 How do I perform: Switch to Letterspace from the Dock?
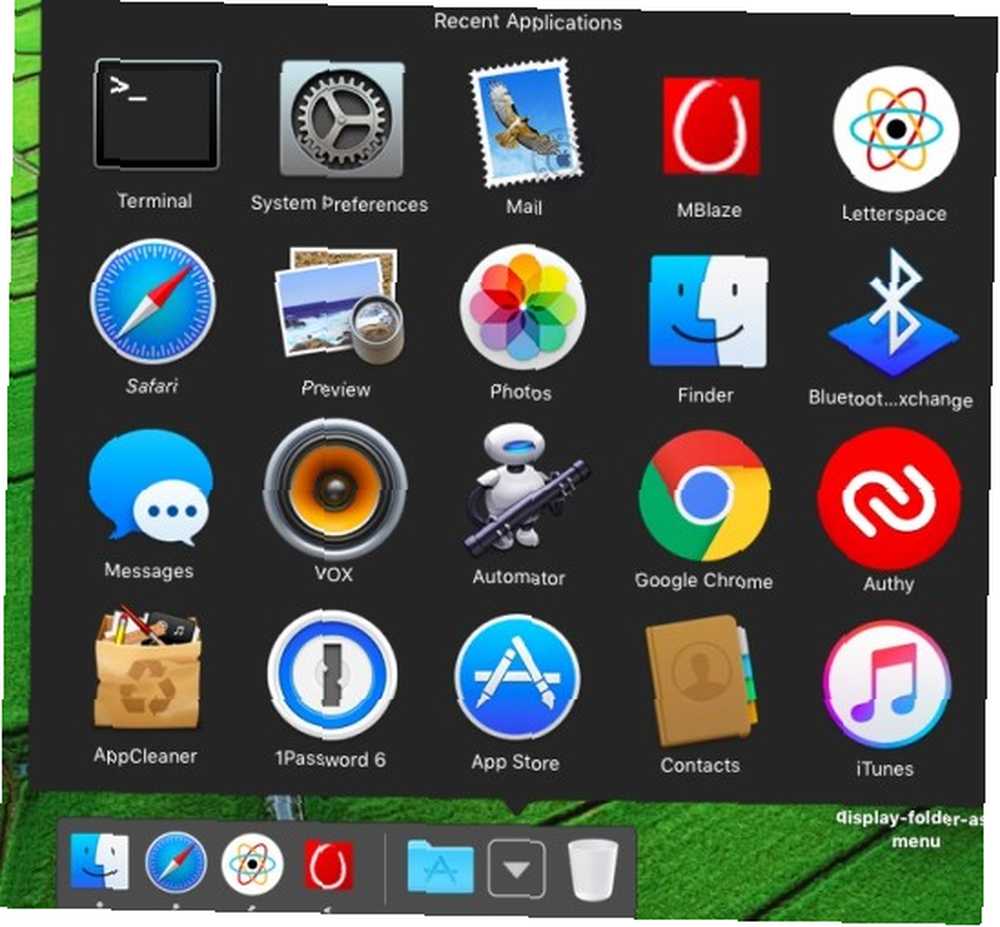252,863
